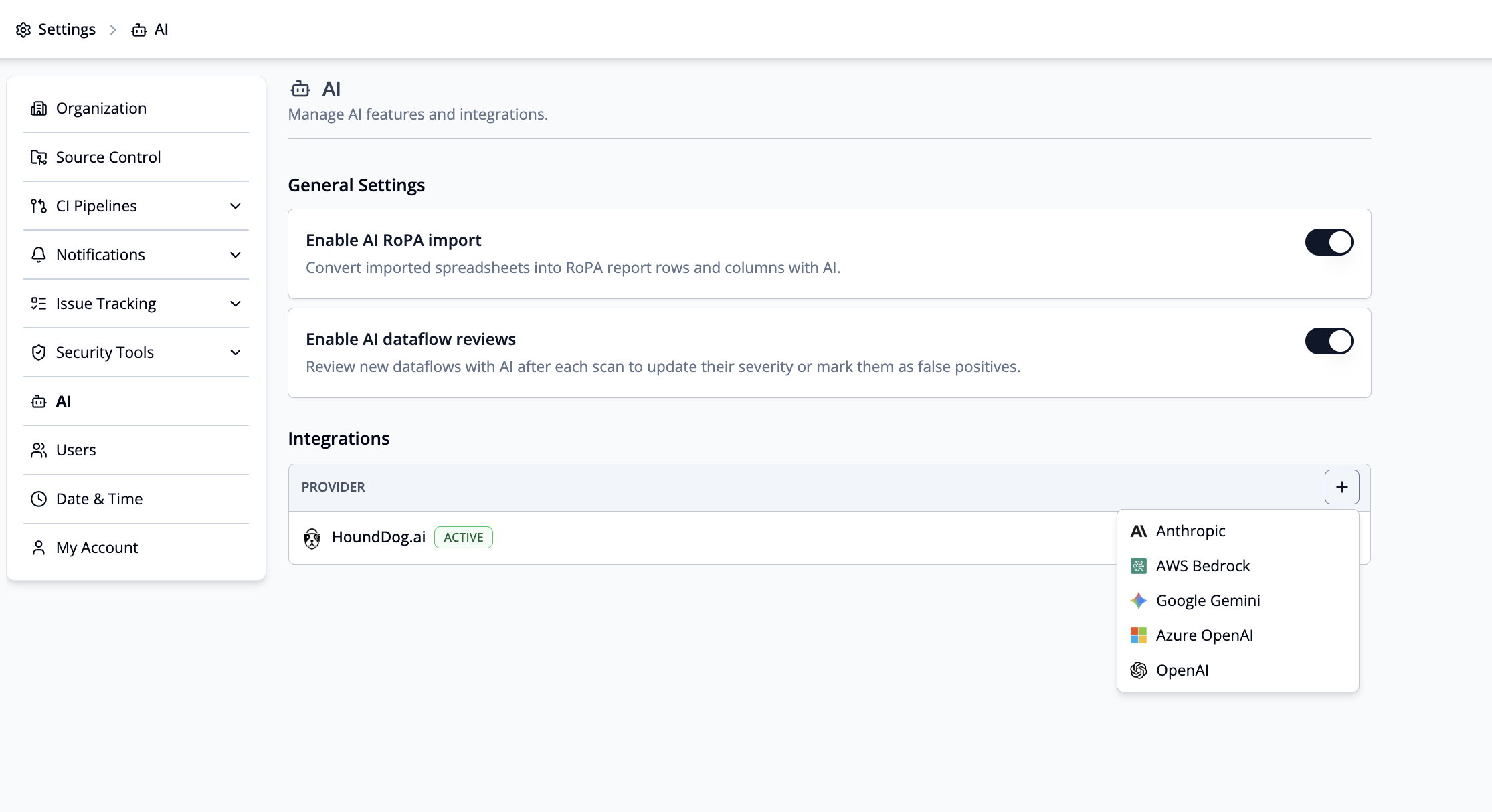Disable the AI RoPA import toggle
Screen dimensions: 1492x812
[1329, 242]
